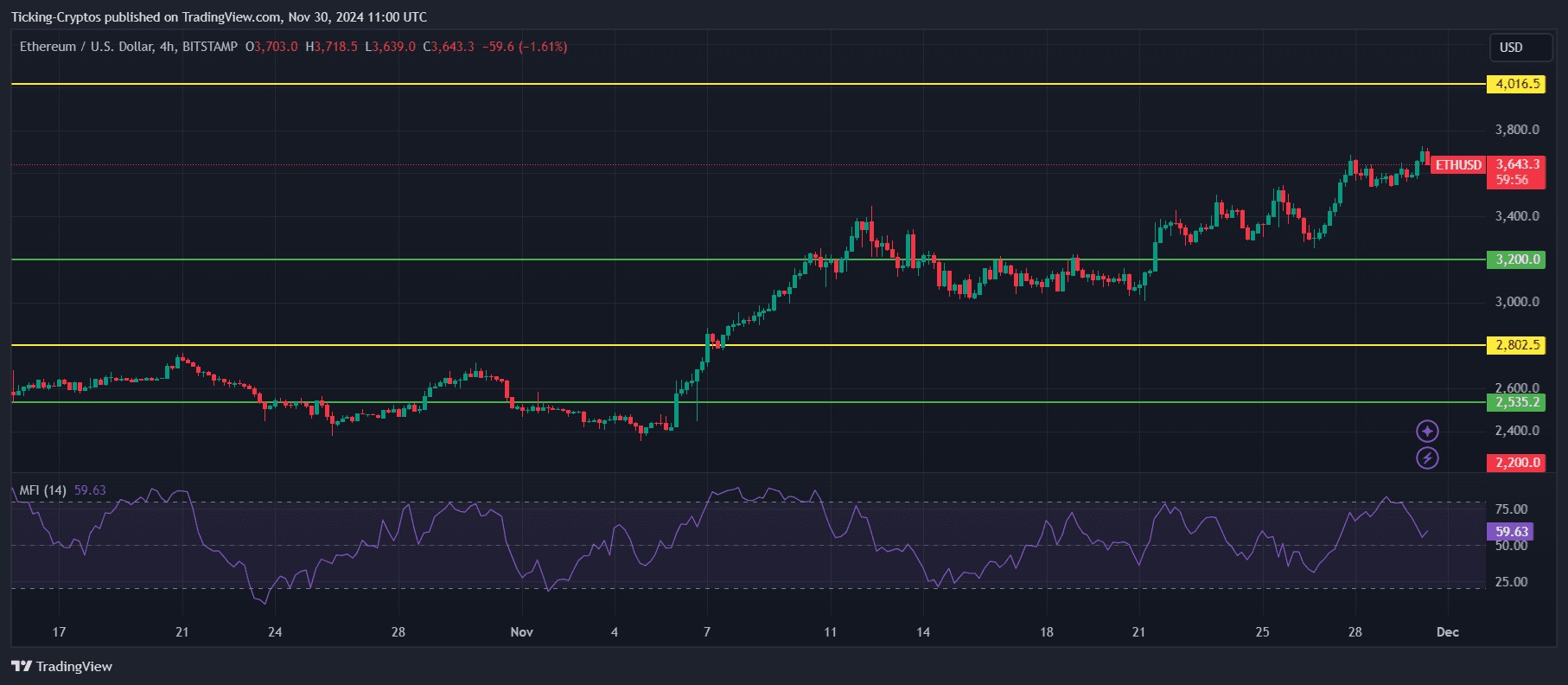Viewport: 1568px width, 685px height.
Task: Click the current price 3,643.3 label
Action: 1517,164
